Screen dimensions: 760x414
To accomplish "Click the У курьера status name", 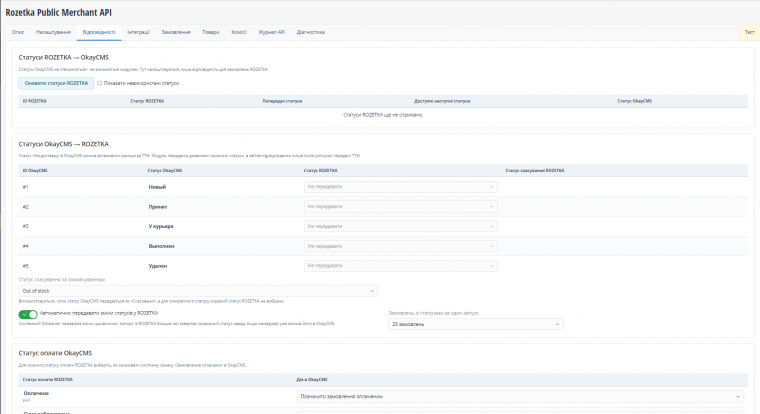I will click(161, 226).
